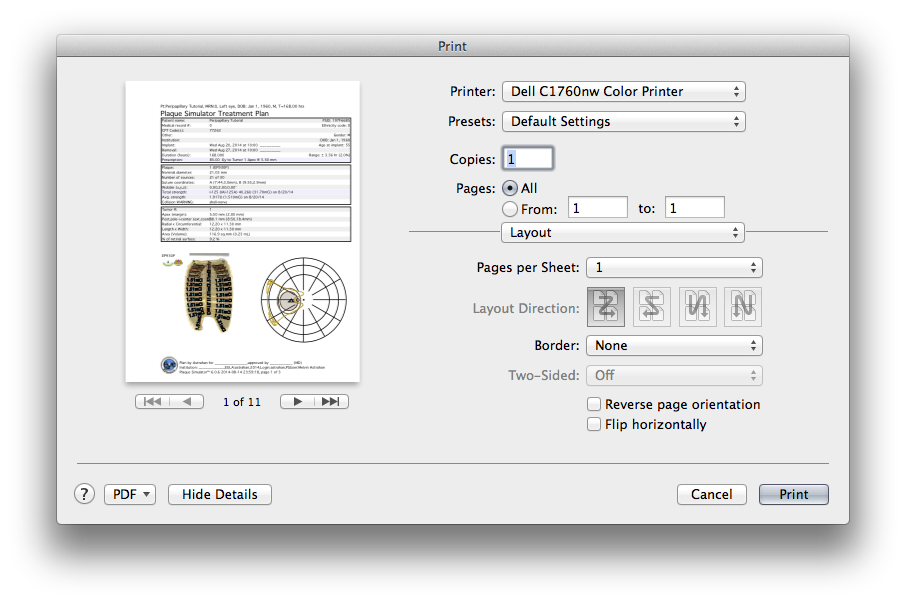Open the Presets dropdown menu
906x603 pixels.
[623, 122]
